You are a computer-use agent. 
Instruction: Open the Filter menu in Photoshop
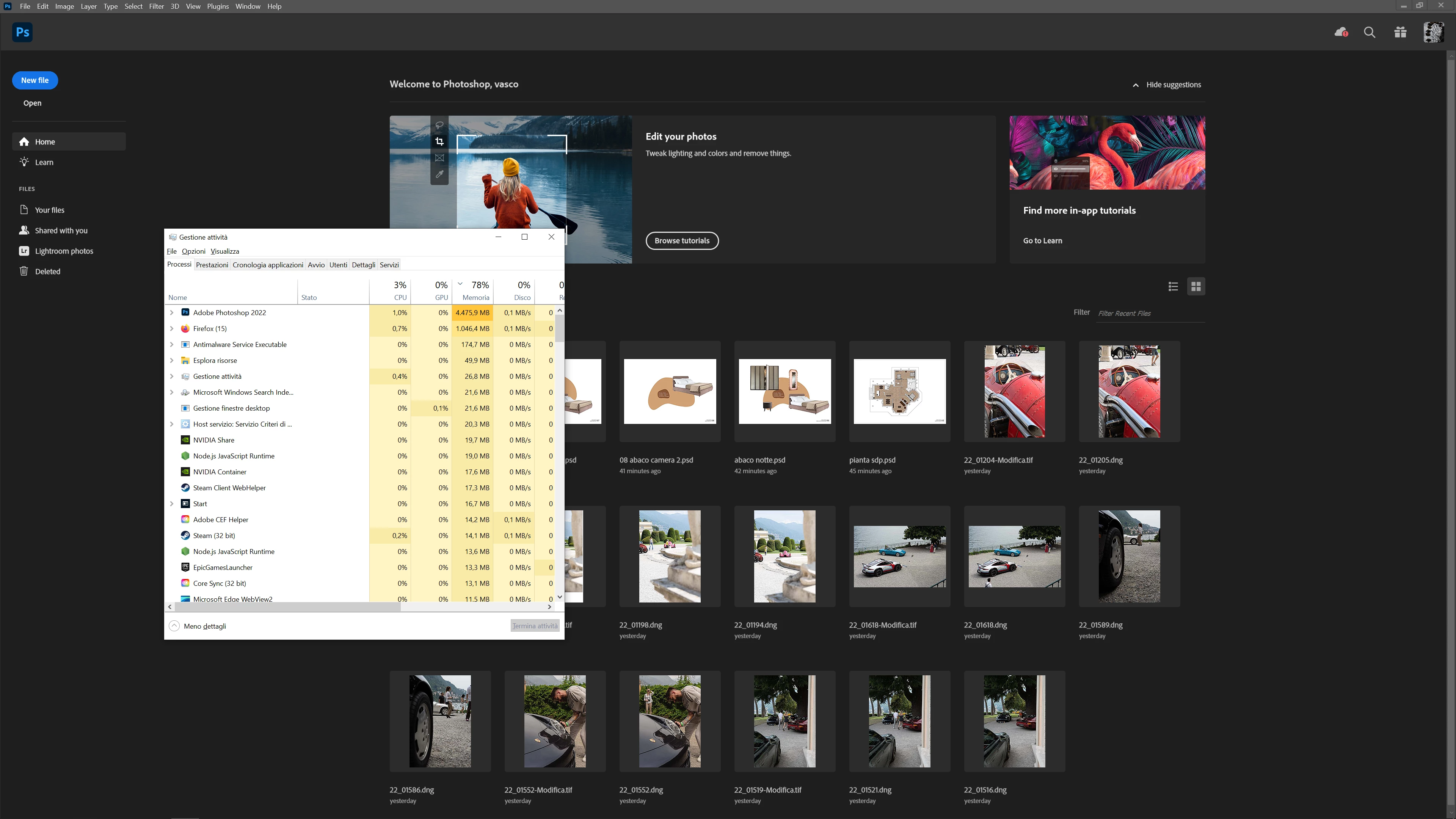point(156,6)
